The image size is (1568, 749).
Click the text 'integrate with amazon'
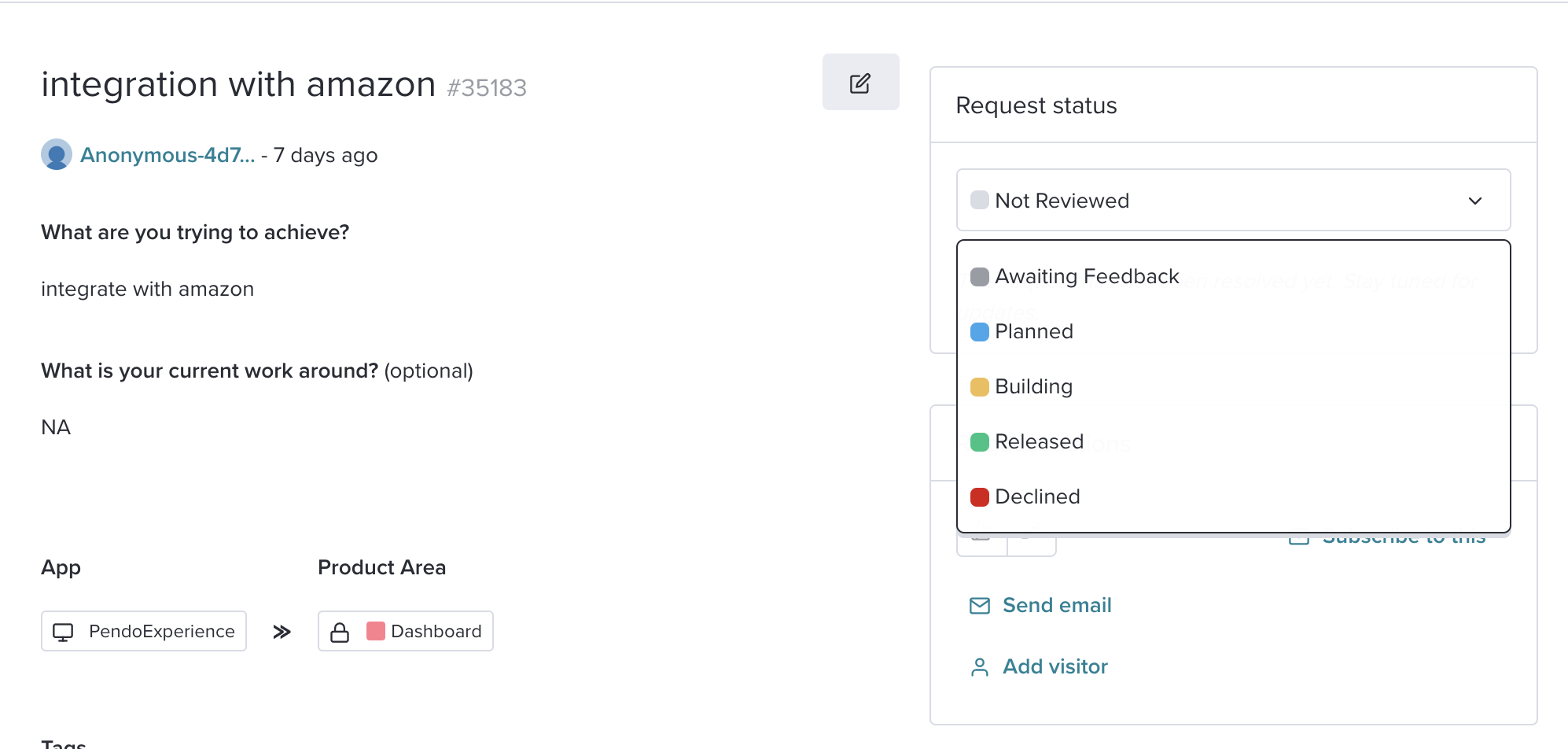click(147, 289)
